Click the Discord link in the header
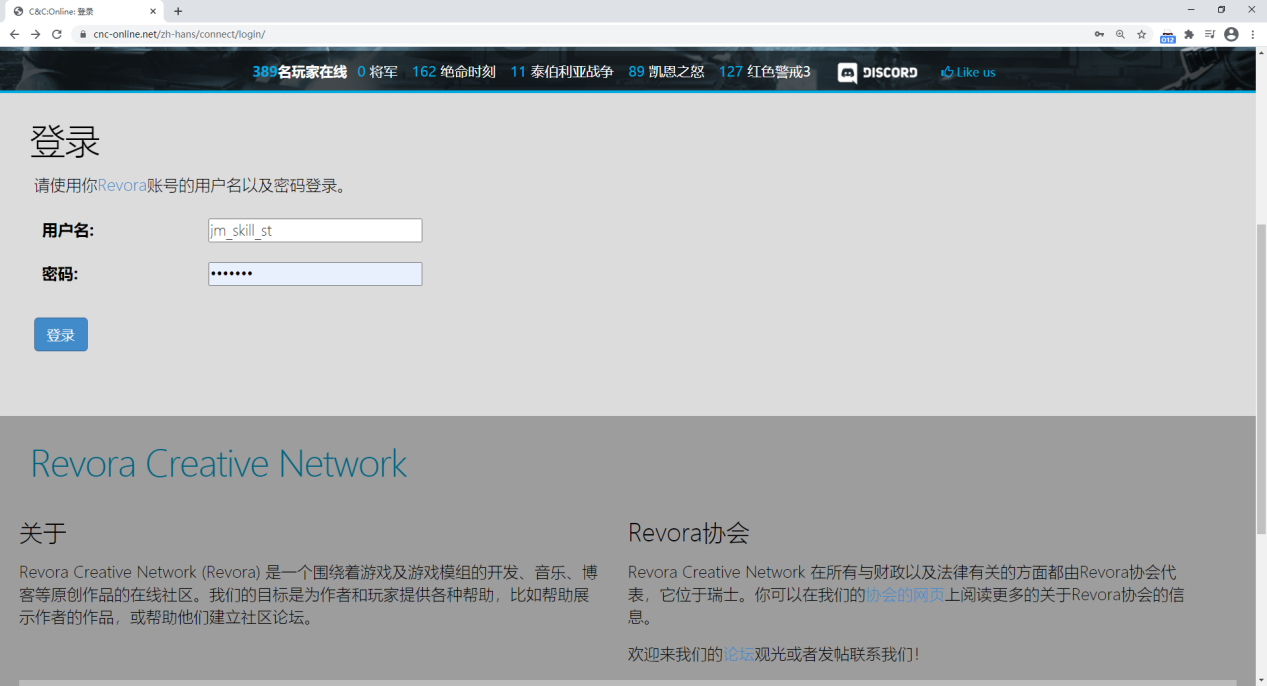Screen dimensions: 1267x686 pyautogui.click(x=877, y=72)
